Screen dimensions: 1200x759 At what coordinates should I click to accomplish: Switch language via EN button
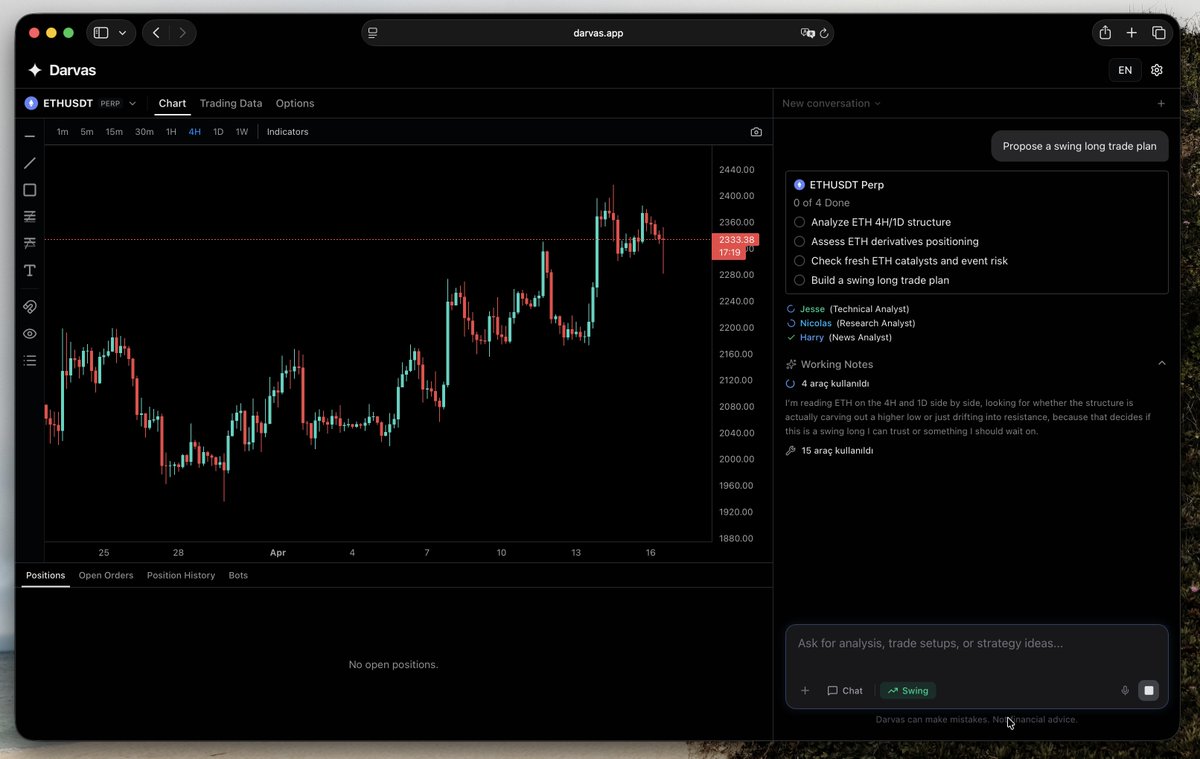(x=1125, y=70)
